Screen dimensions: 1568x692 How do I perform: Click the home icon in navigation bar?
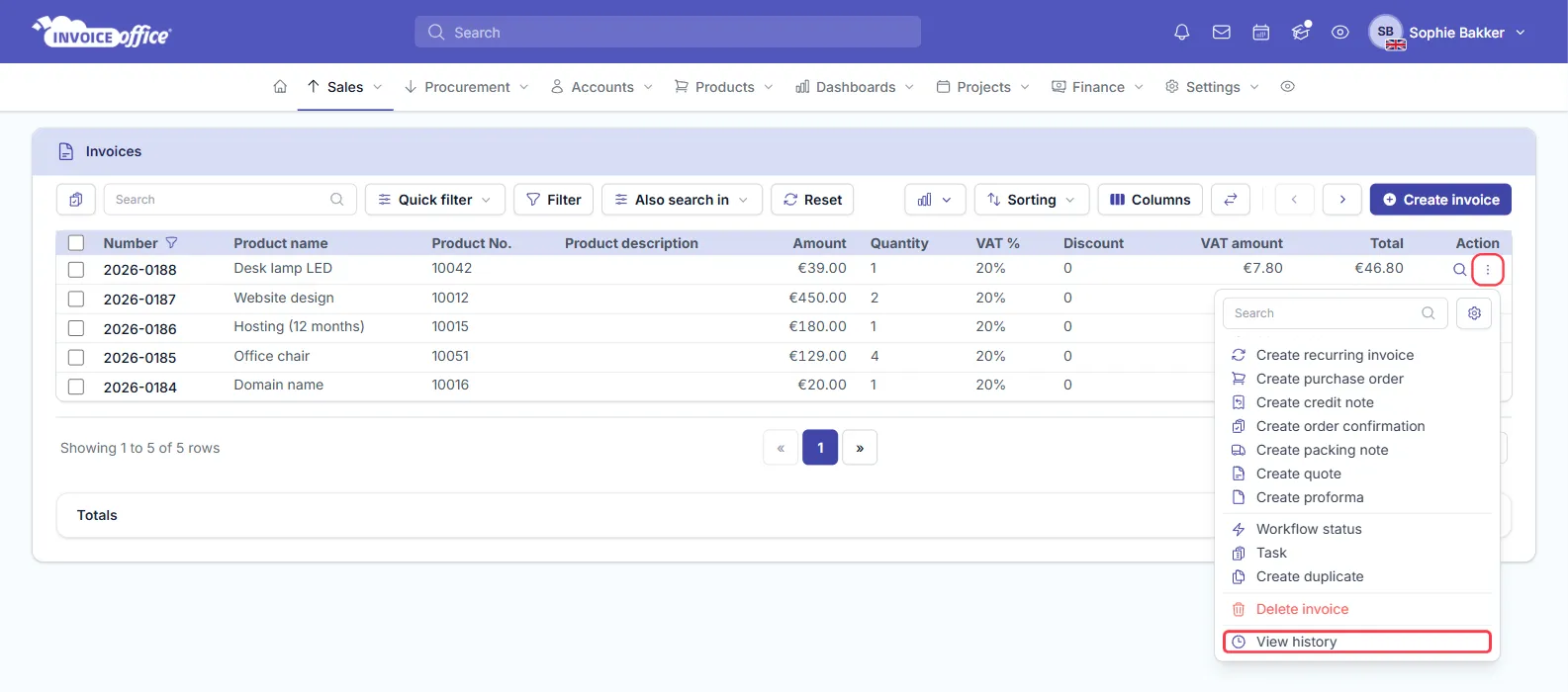pyautogui.click(x=280, y=87)
